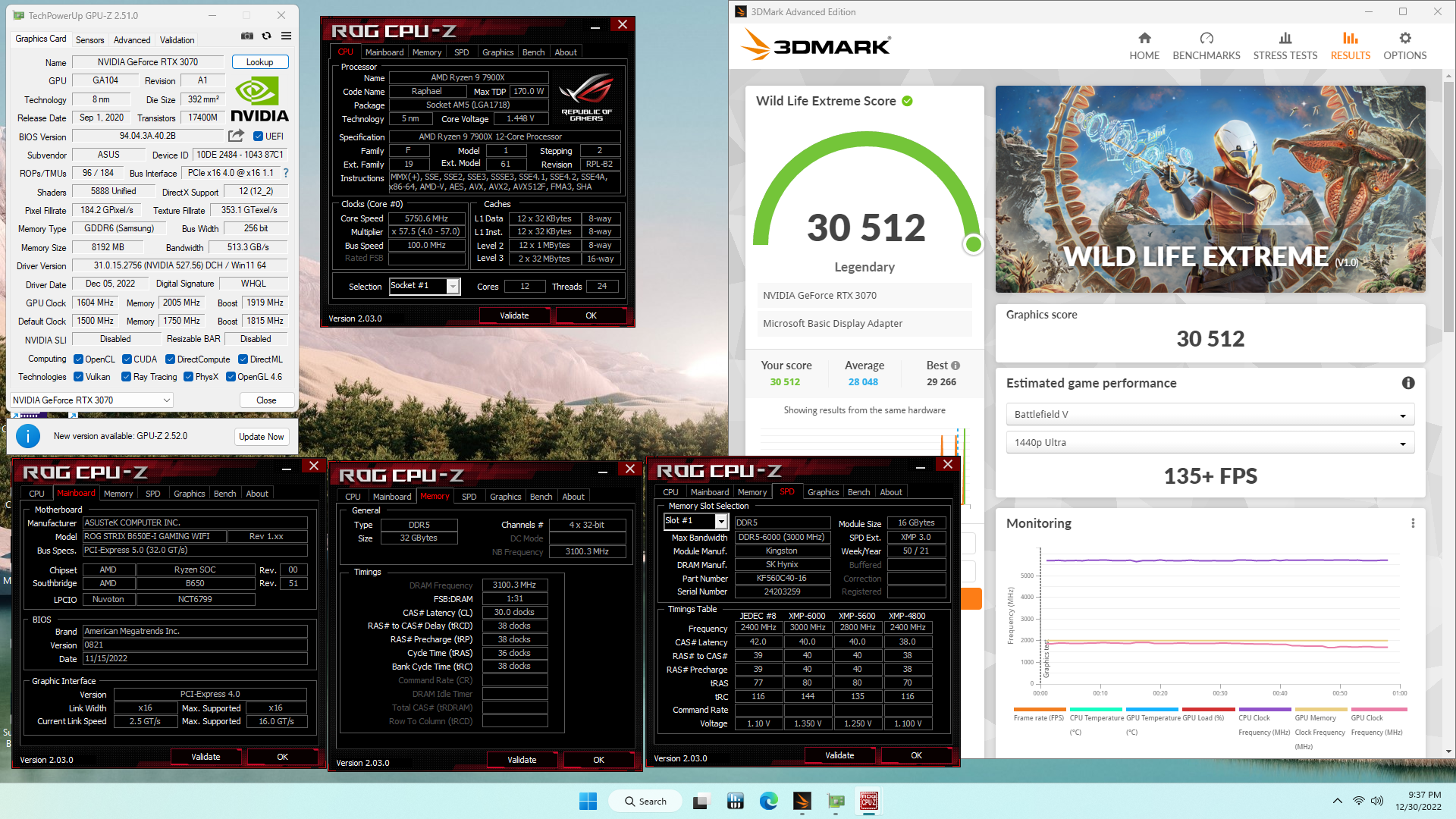Toggle the DirectML checkbox

click(243, 359)
